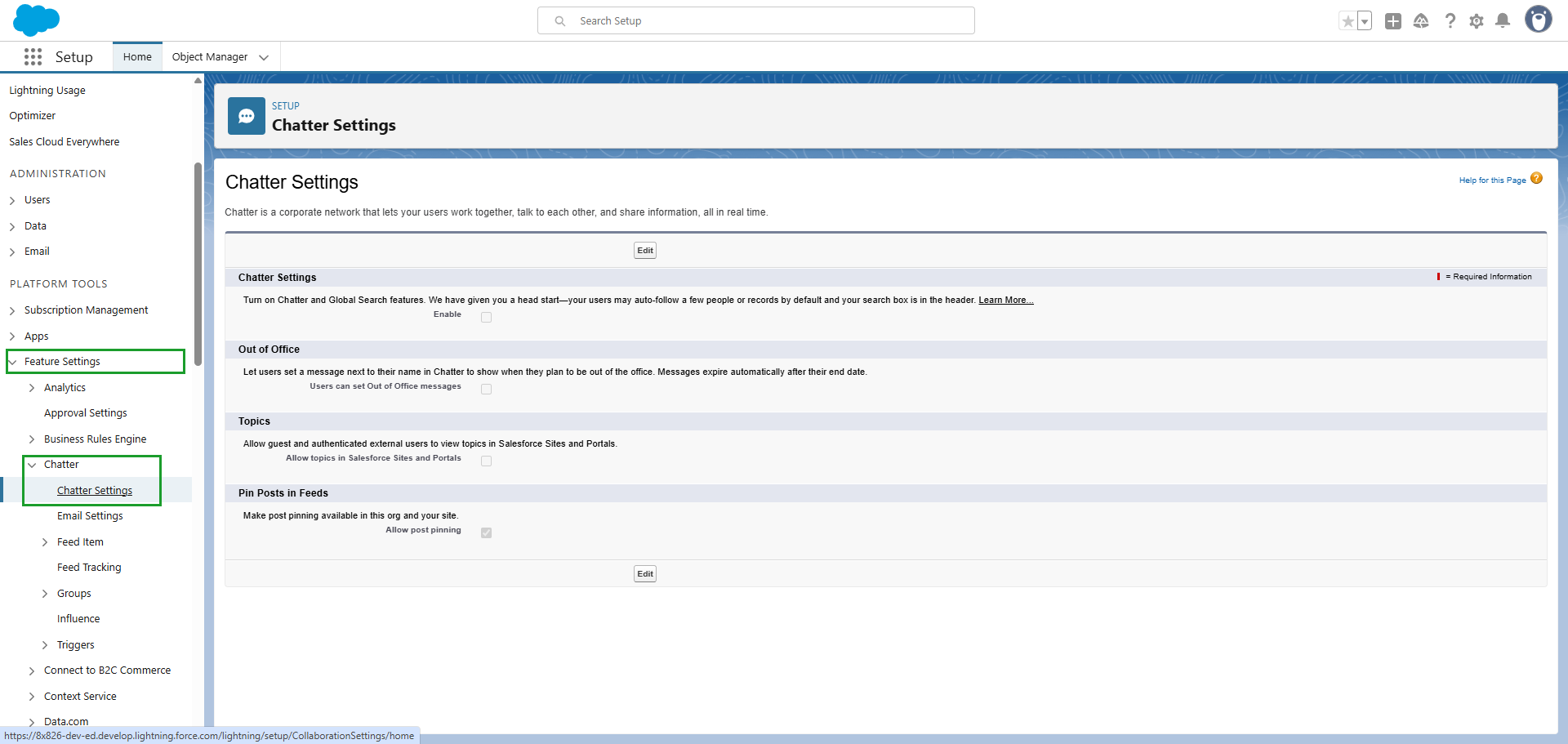
Task: Open the Help for this Page link
Action: pyautogui.click(x=1492, y=180)
